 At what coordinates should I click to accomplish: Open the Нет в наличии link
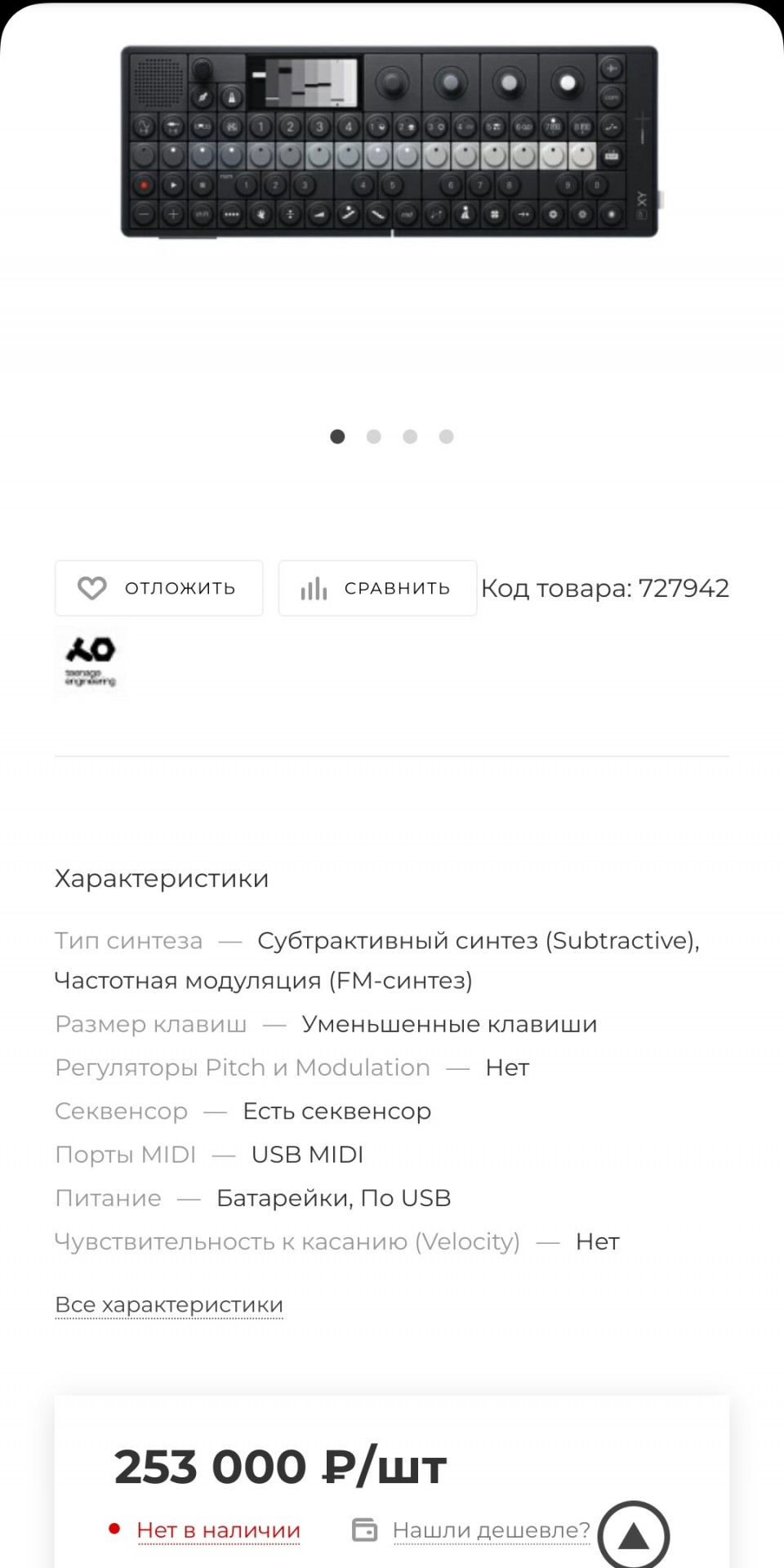point(219,1530)
